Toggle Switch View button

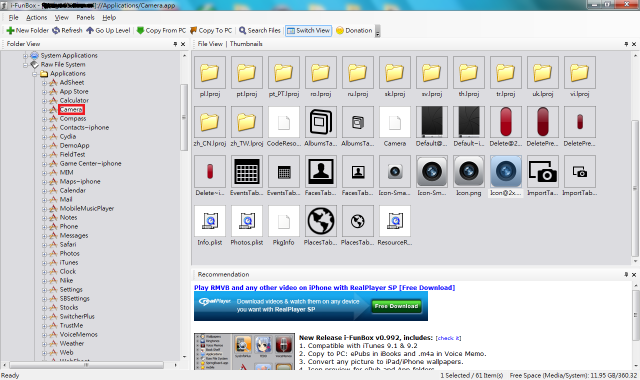309,31
